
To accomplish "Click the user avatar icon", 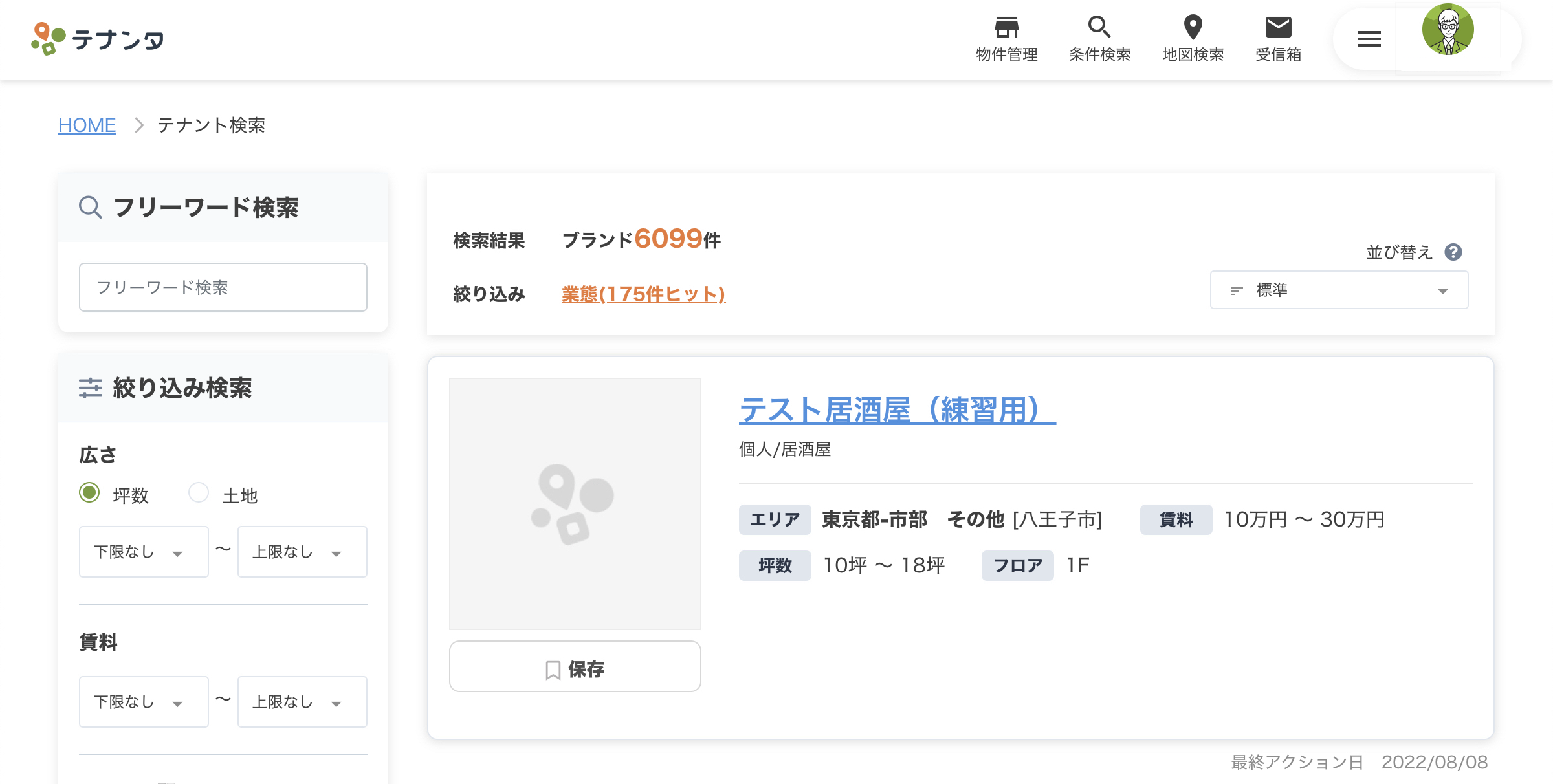I will coord(1448,30).
